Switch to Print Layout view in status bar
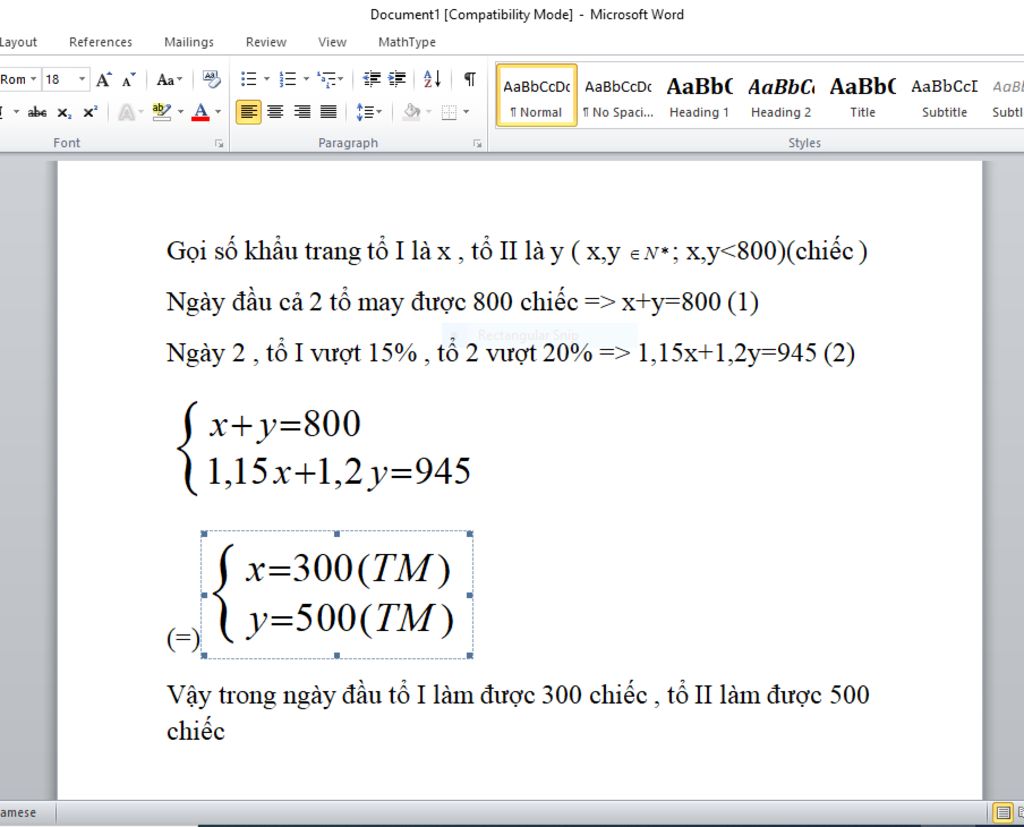Image resolution: width=1024 pixels, height=827 pixels. coord(1002,813)
